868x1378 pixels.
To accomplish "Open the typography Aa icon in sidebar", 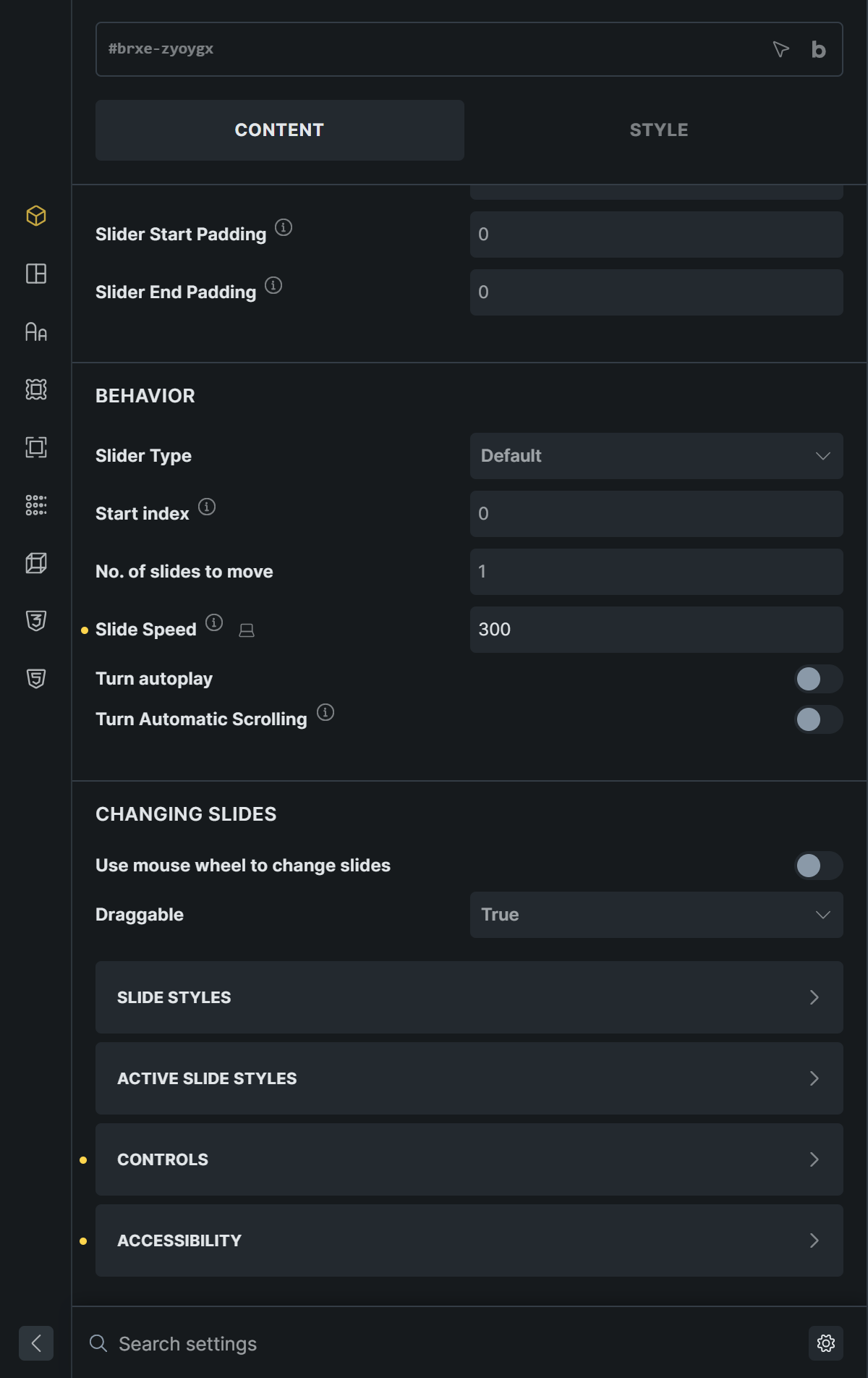I will 36,331.
